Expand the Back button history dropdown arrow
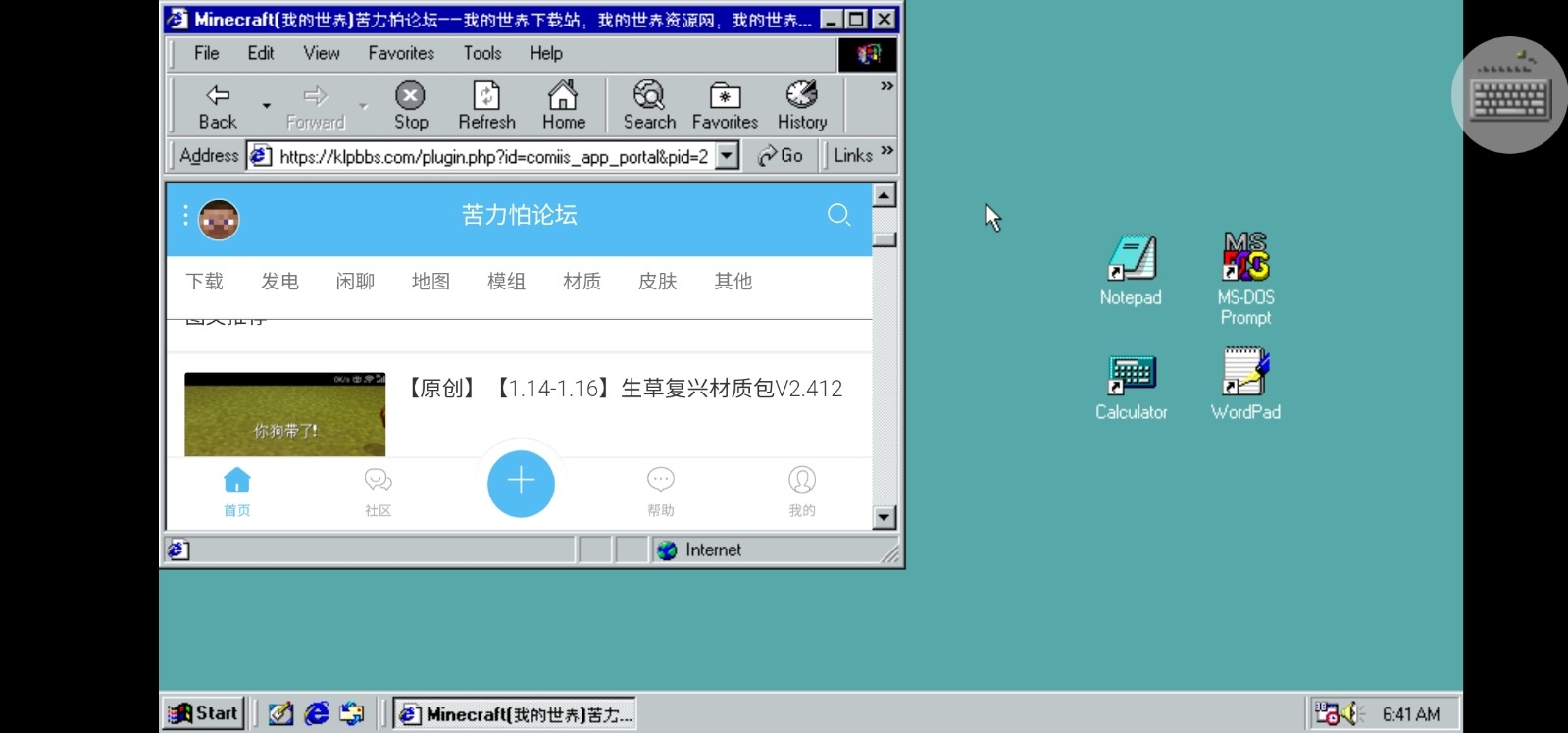The height and width of the screenshot is (733, 1568). coord(266,106)
